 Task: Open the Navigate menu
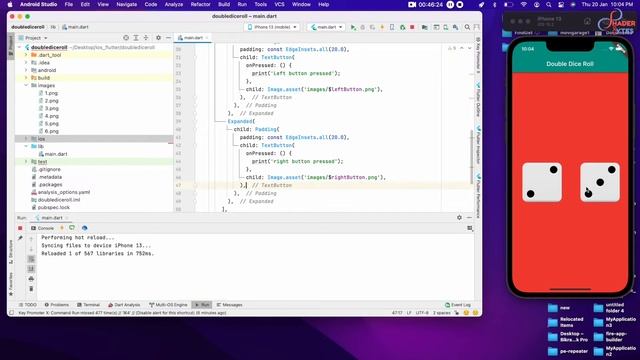coord(127,4)
